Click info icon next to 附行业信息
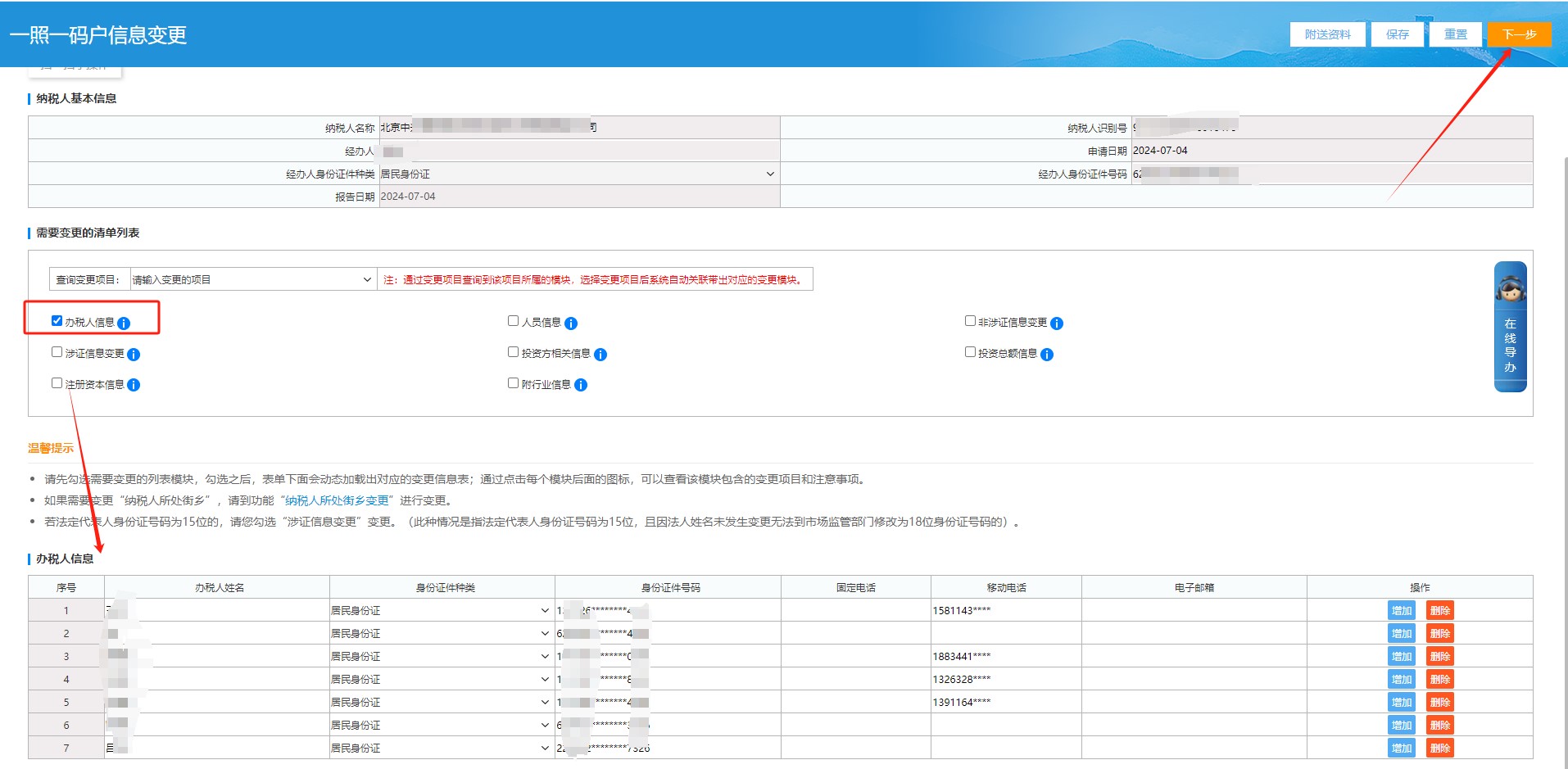 [581, 385]
